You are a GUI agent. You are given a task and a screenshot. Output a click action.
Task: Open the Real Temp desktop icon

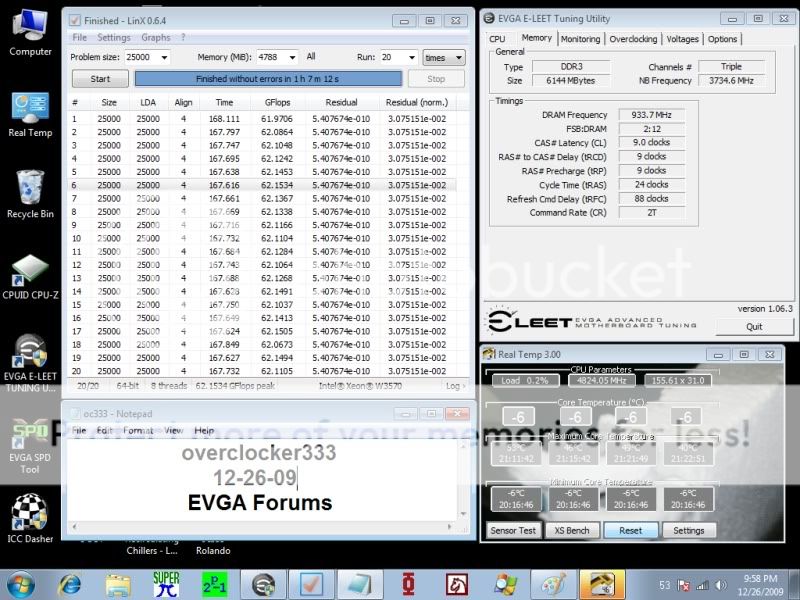[x=30, y=108]
